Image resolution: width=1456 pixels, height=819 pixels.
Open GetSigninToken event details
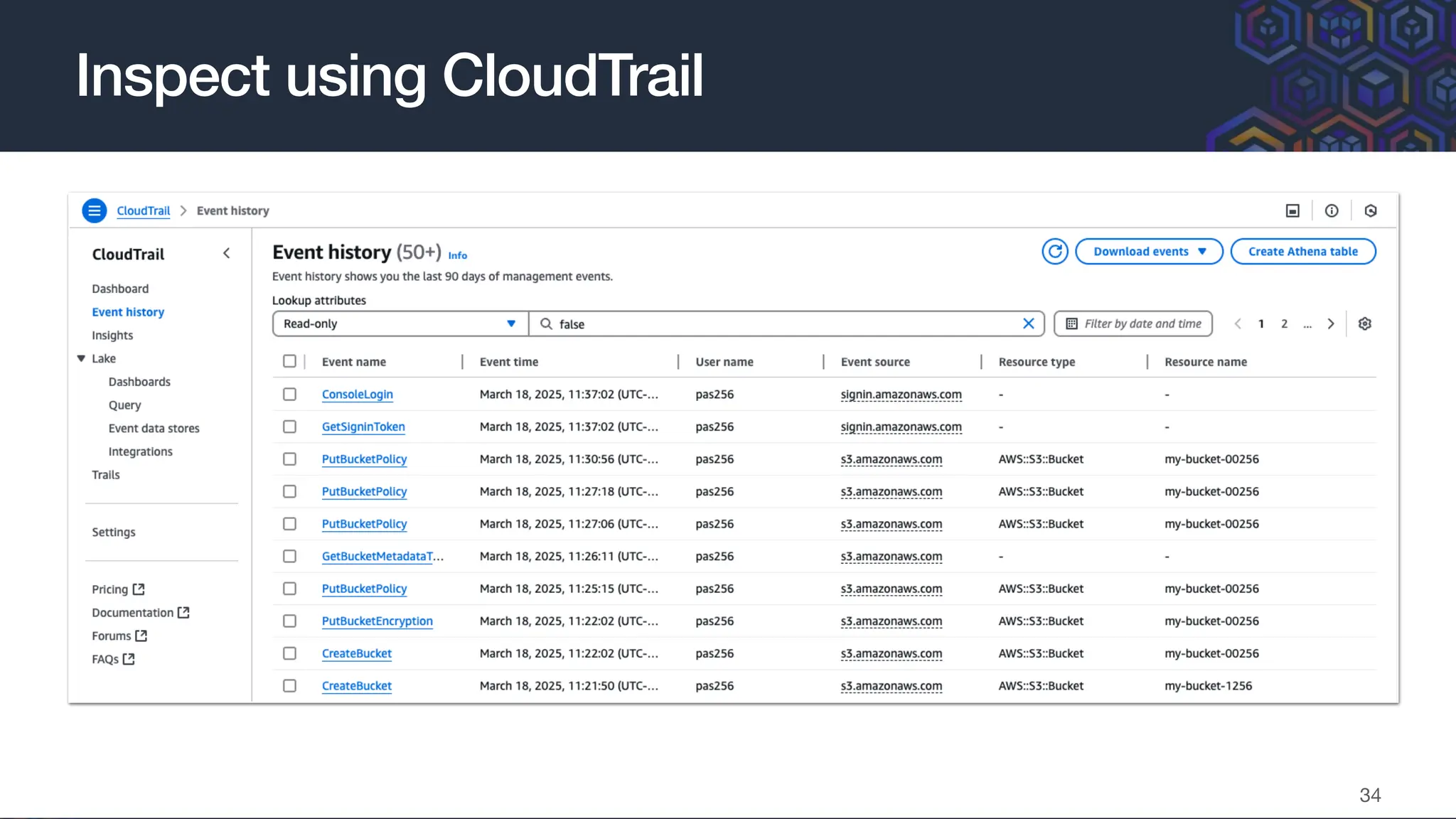pos(363,427)
